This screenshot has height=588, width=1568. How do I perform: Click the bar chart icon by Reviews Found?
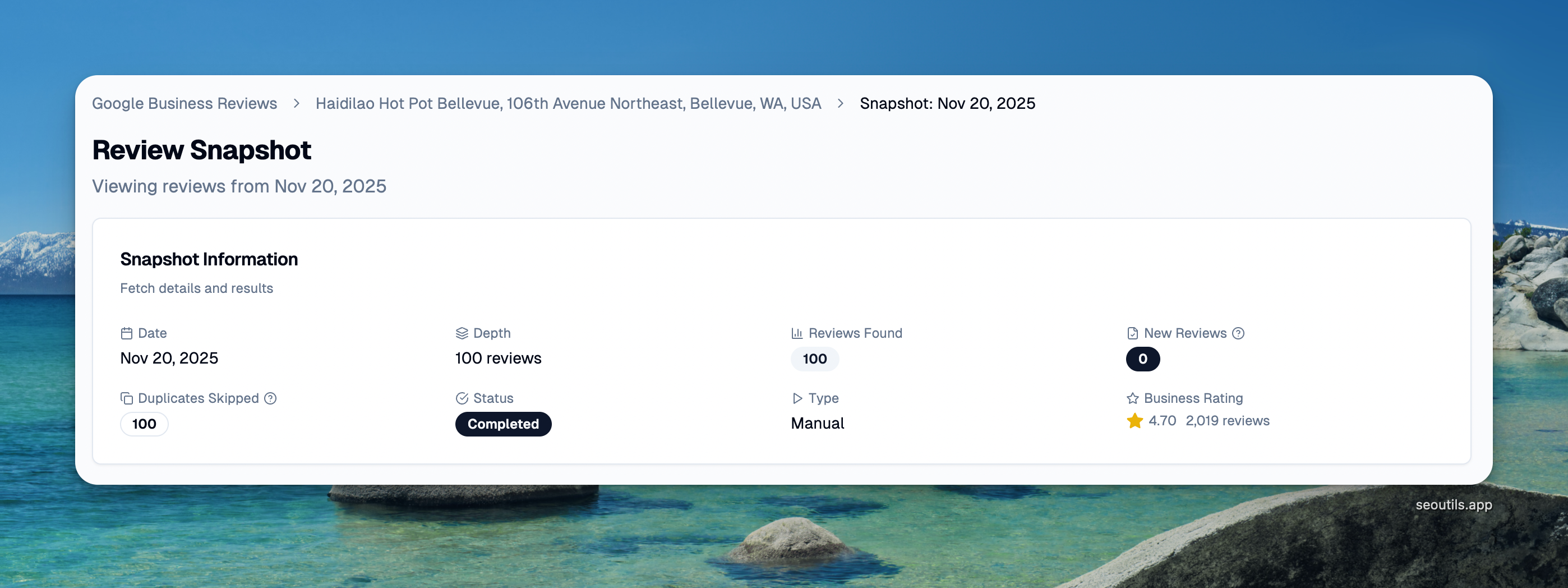(x=797, y=333)
